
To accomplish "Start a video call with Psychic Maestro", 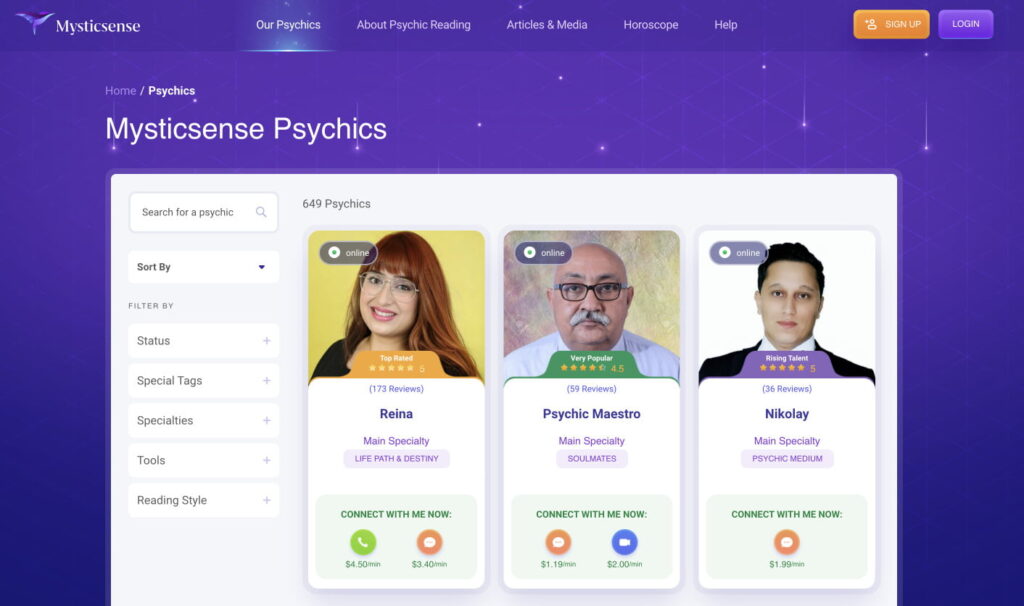I will (x=624, y=542).
